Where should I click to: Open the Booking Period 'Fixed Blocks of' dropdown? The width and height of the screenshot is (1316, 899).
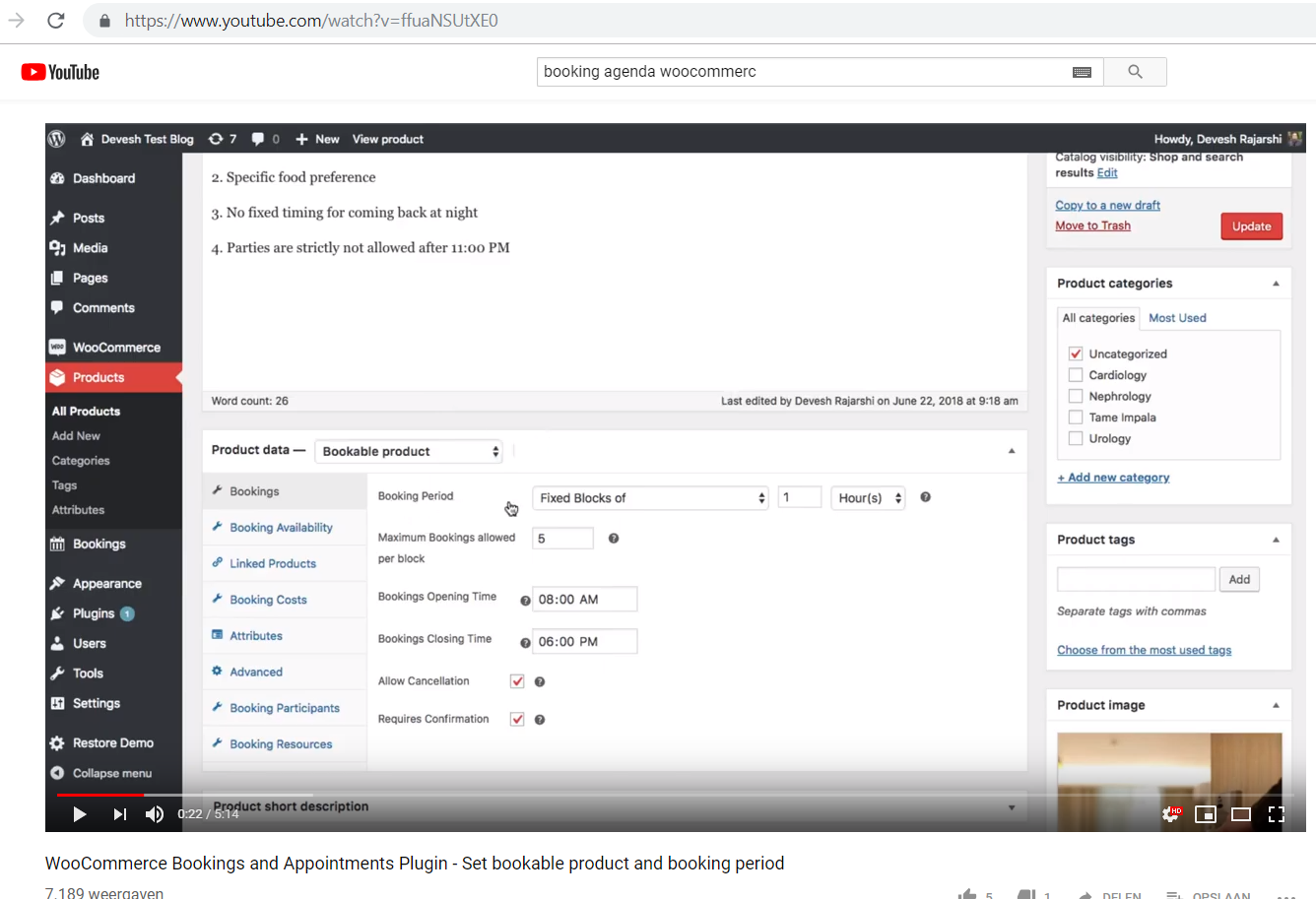point(650,498)
